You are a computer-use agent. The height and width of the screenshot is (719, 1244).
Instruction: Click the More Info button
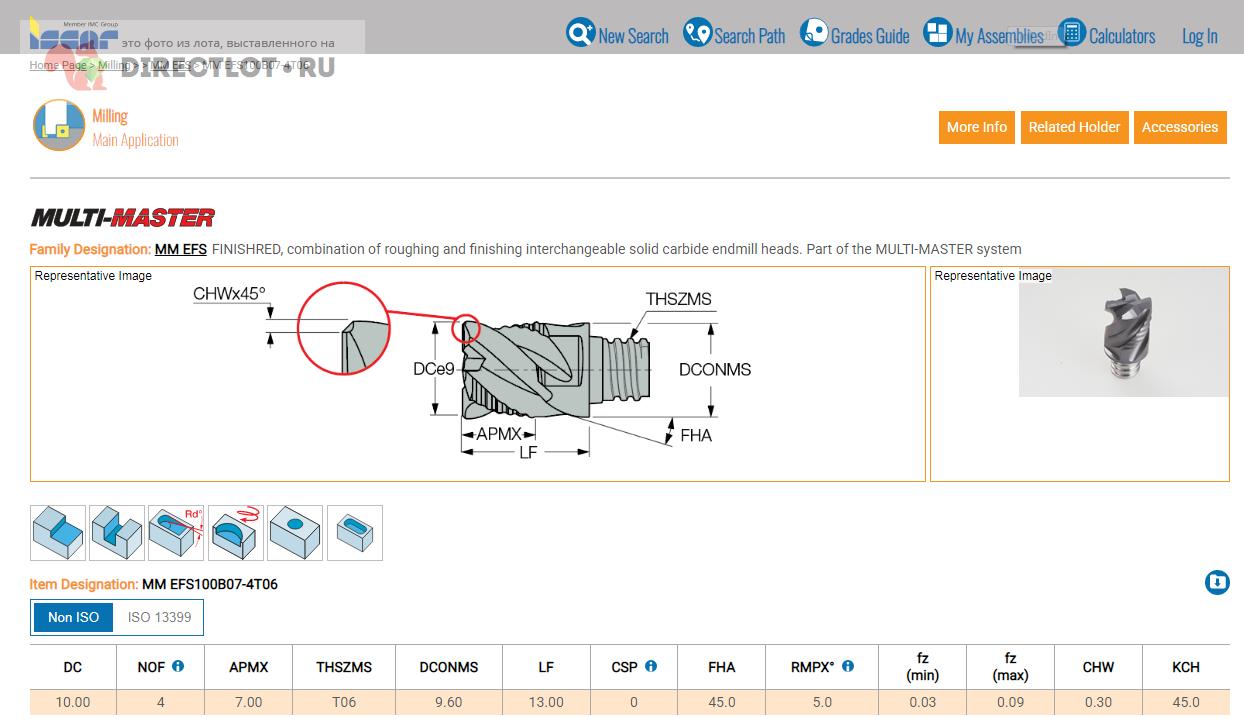coord(976,127)
